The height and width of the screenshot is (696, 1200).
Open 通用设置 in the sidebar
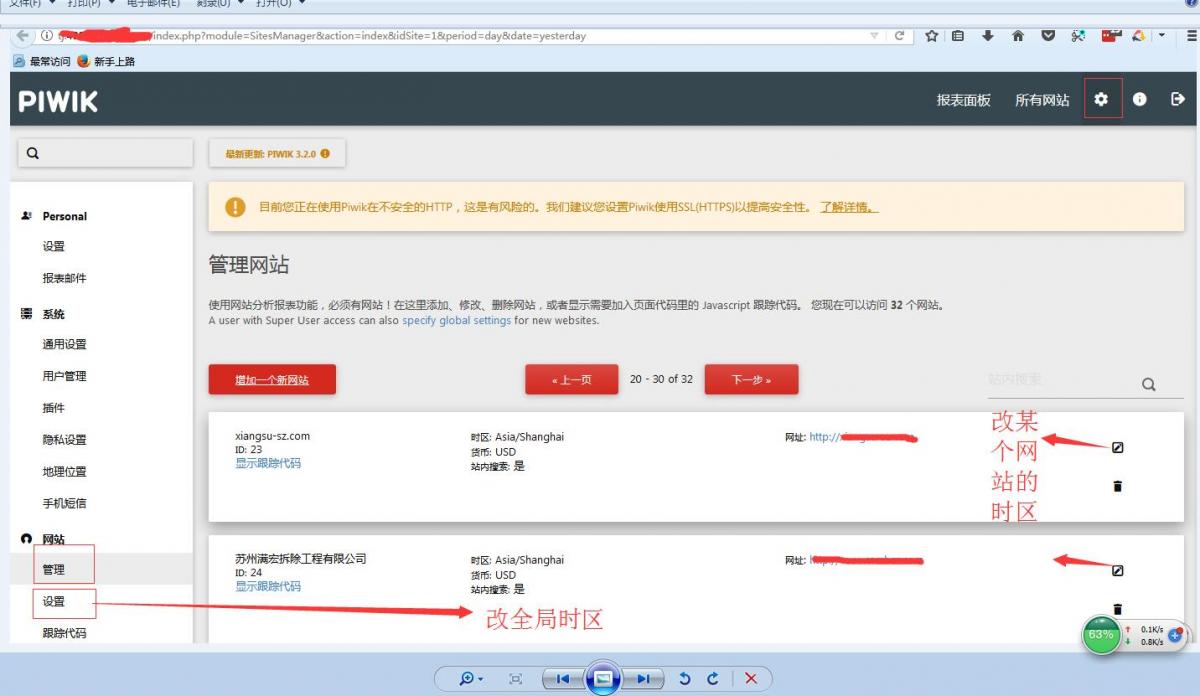[64, 344]
